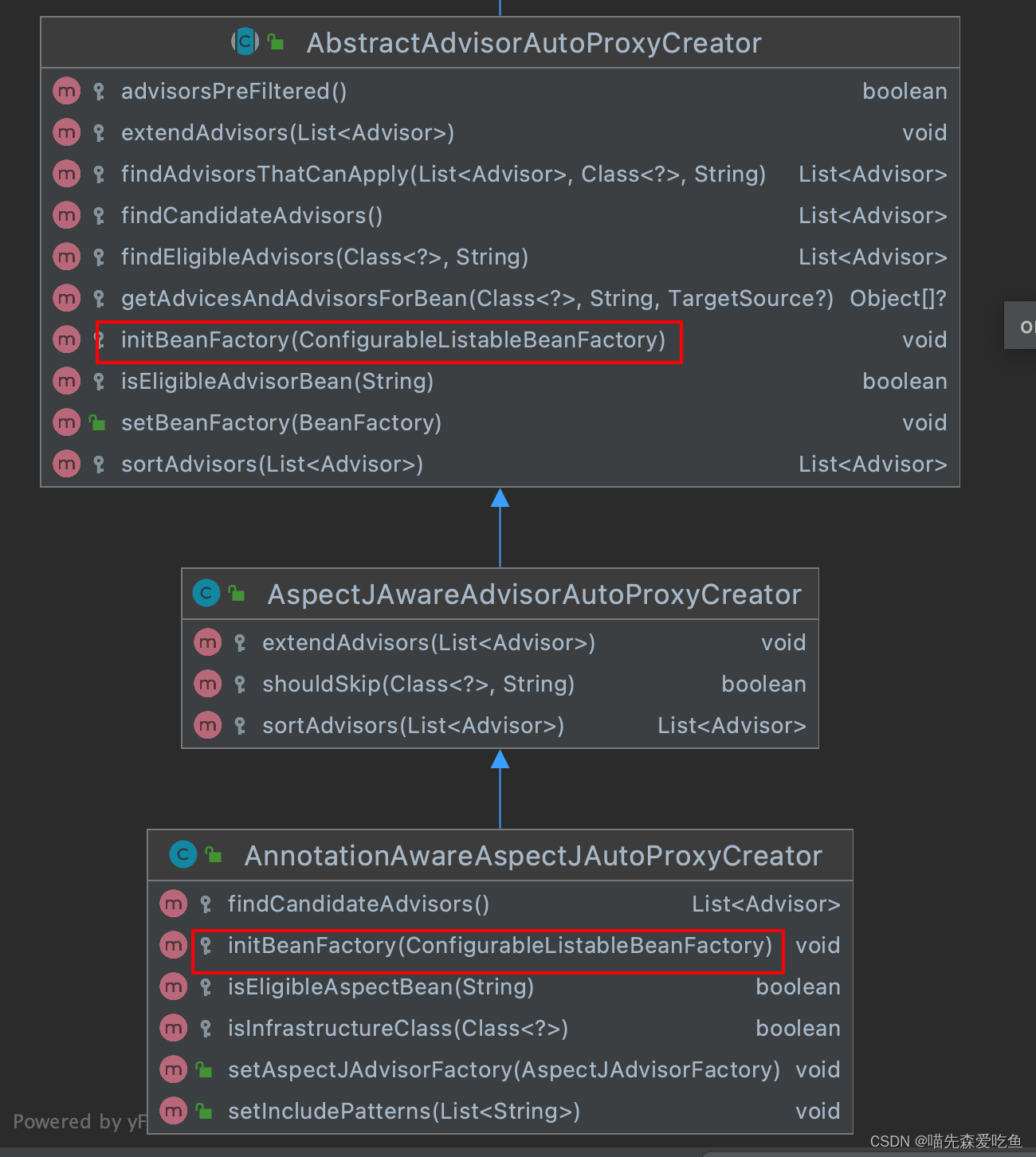Click the method icon beside isInfrastructureClass
The image size is (1036, 1157).
tap(174, 1028)
